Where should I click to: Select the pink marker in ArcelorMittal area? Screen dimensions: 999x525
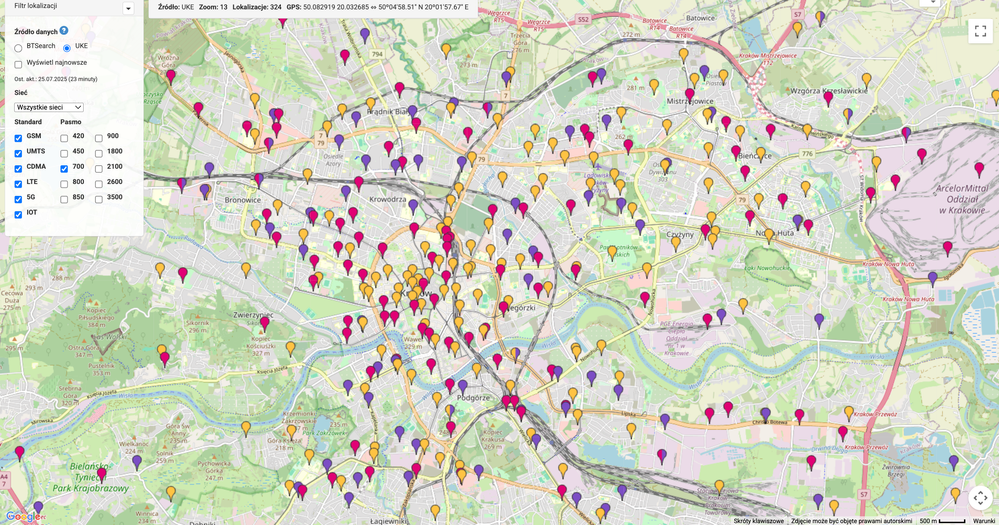(979, 168)
